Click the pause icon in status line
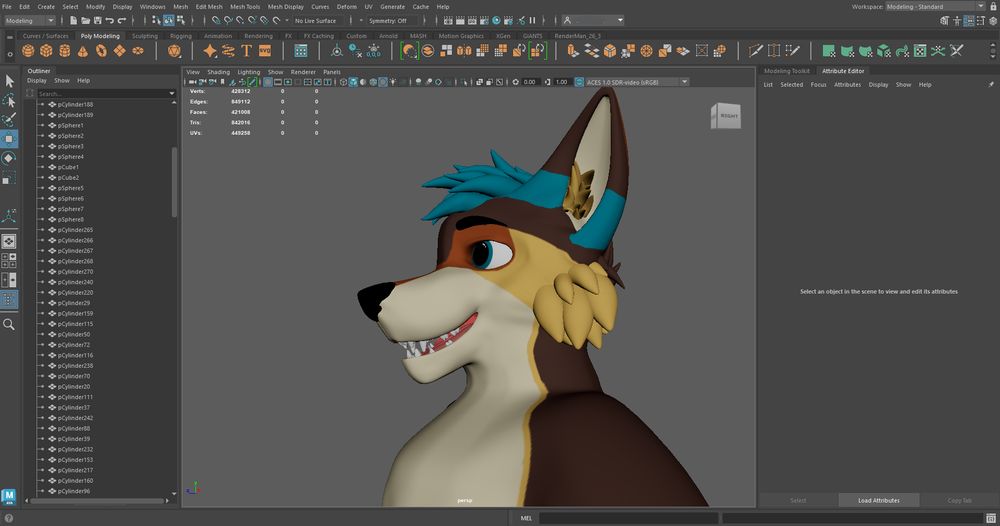 [532, 20]
